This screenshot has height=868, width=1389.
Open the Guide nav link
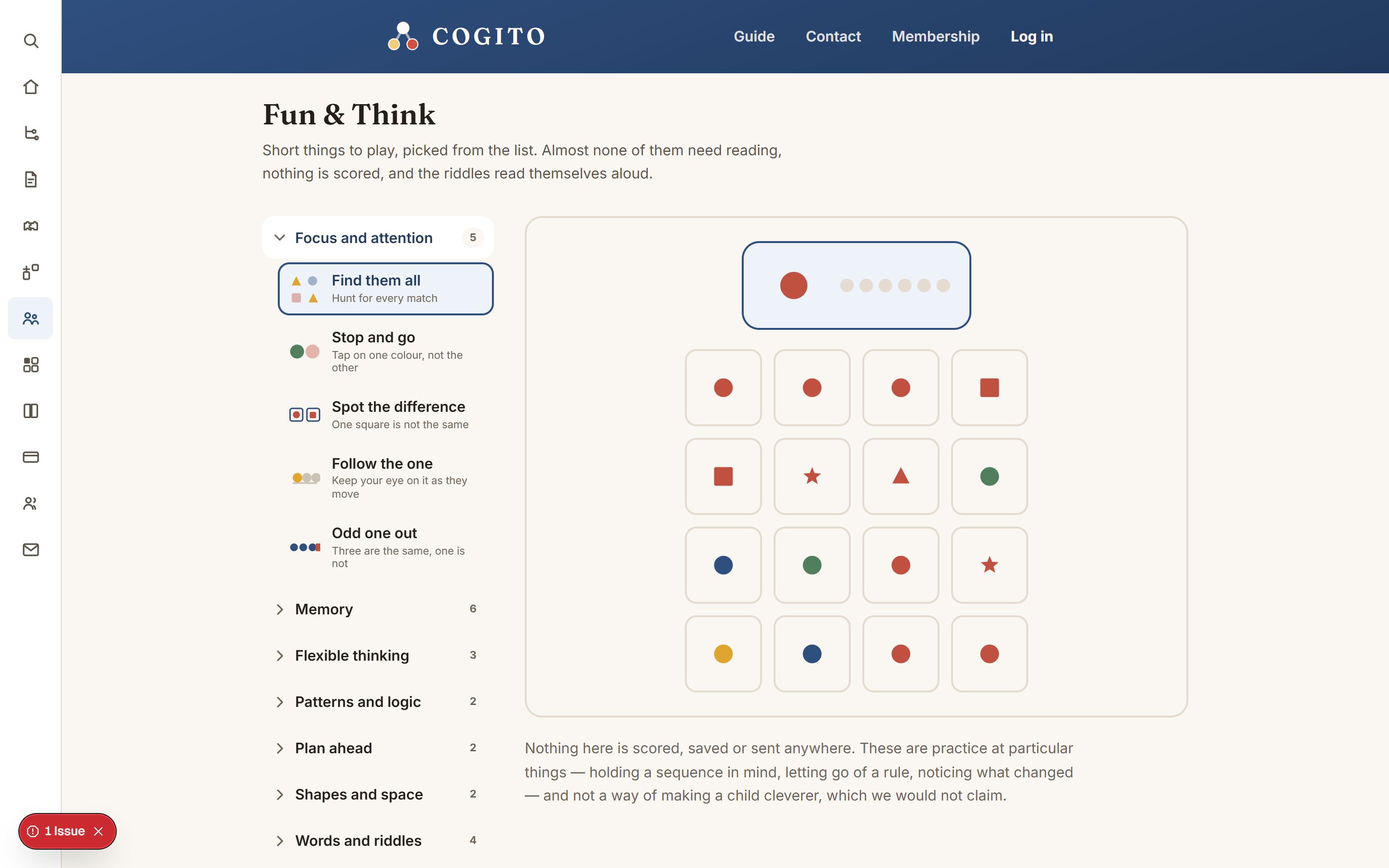(754, 36)
